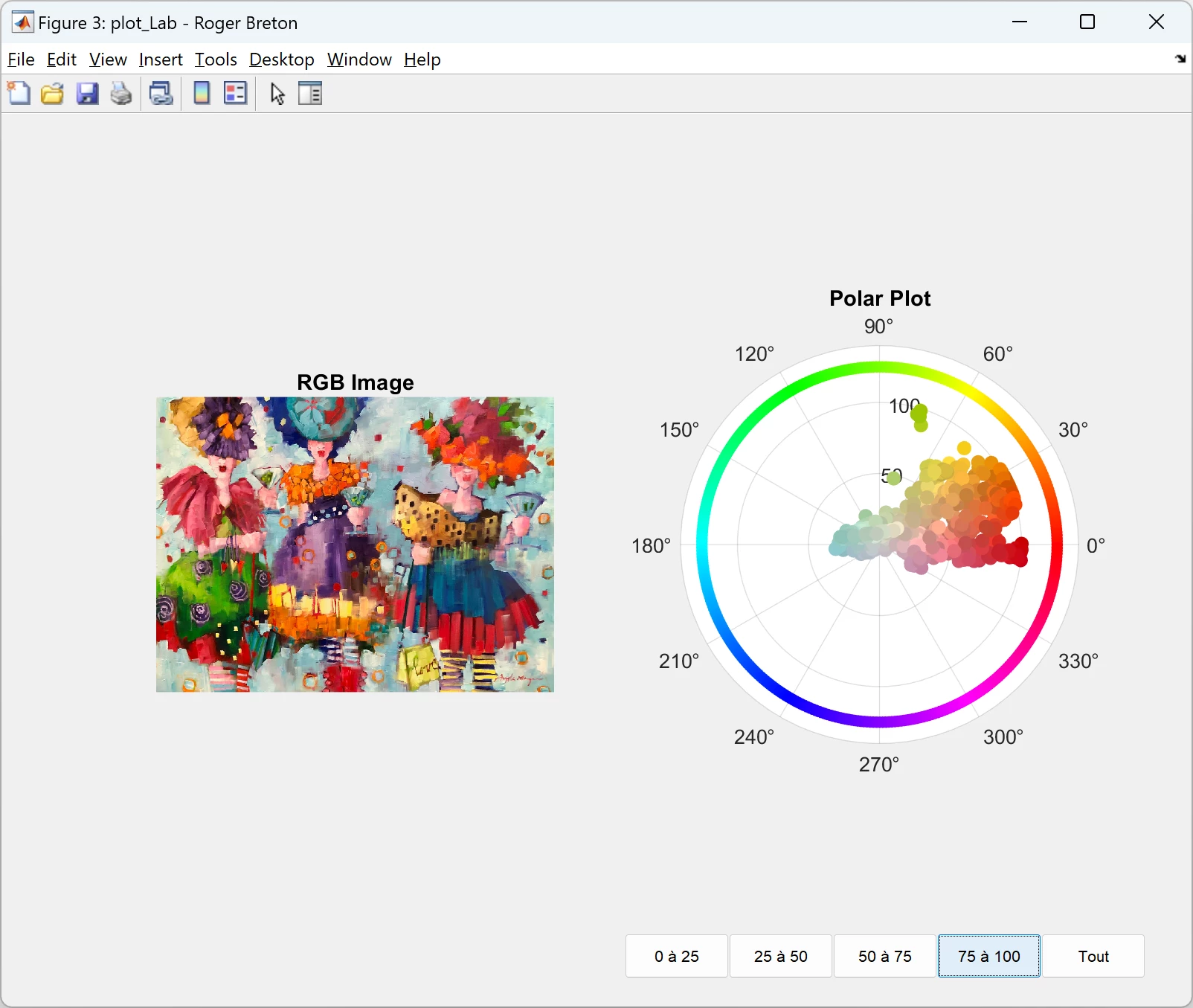Screen dimensions: 1193x1008
Task: Maximize the Figure 3 window
Action: [x=1087, y=22]
